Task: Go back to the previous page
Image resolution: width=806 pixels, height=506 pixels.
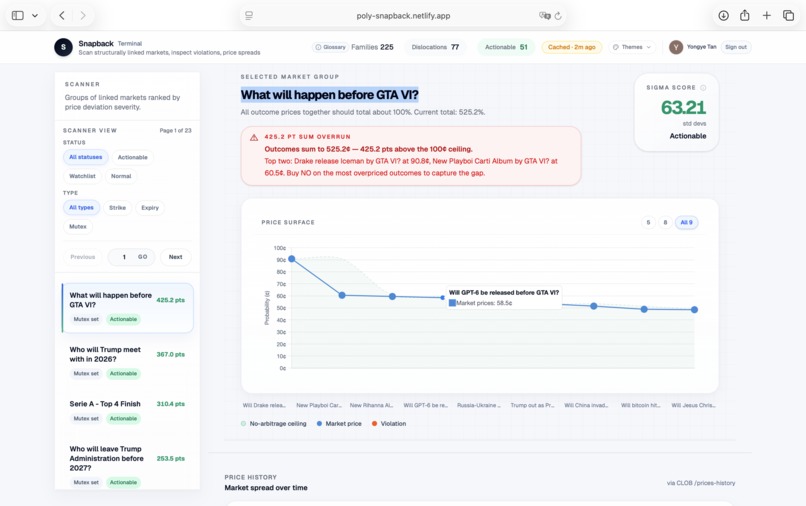Action: coord(62,15)
